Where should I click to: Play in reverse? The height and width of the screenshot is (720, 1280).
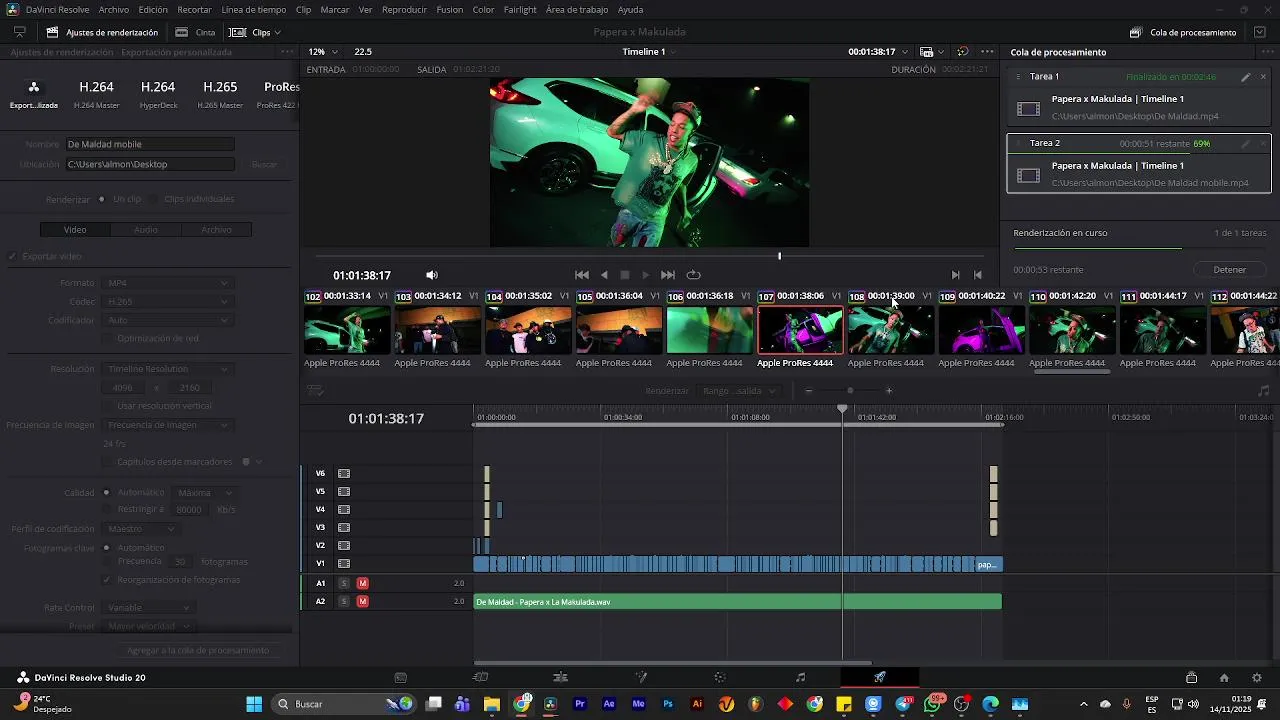[604, 275]
